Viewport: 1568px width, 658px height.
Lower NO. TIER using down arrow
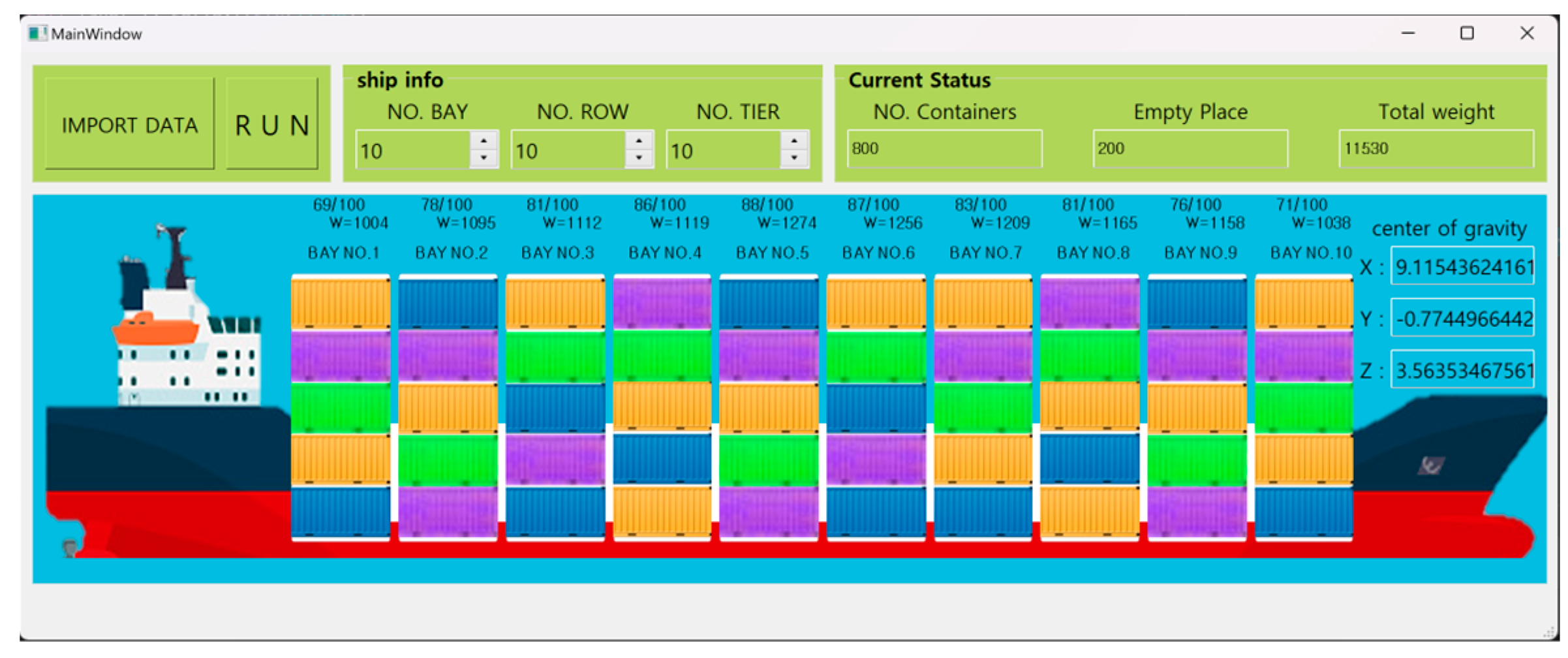tap(794, 158)
